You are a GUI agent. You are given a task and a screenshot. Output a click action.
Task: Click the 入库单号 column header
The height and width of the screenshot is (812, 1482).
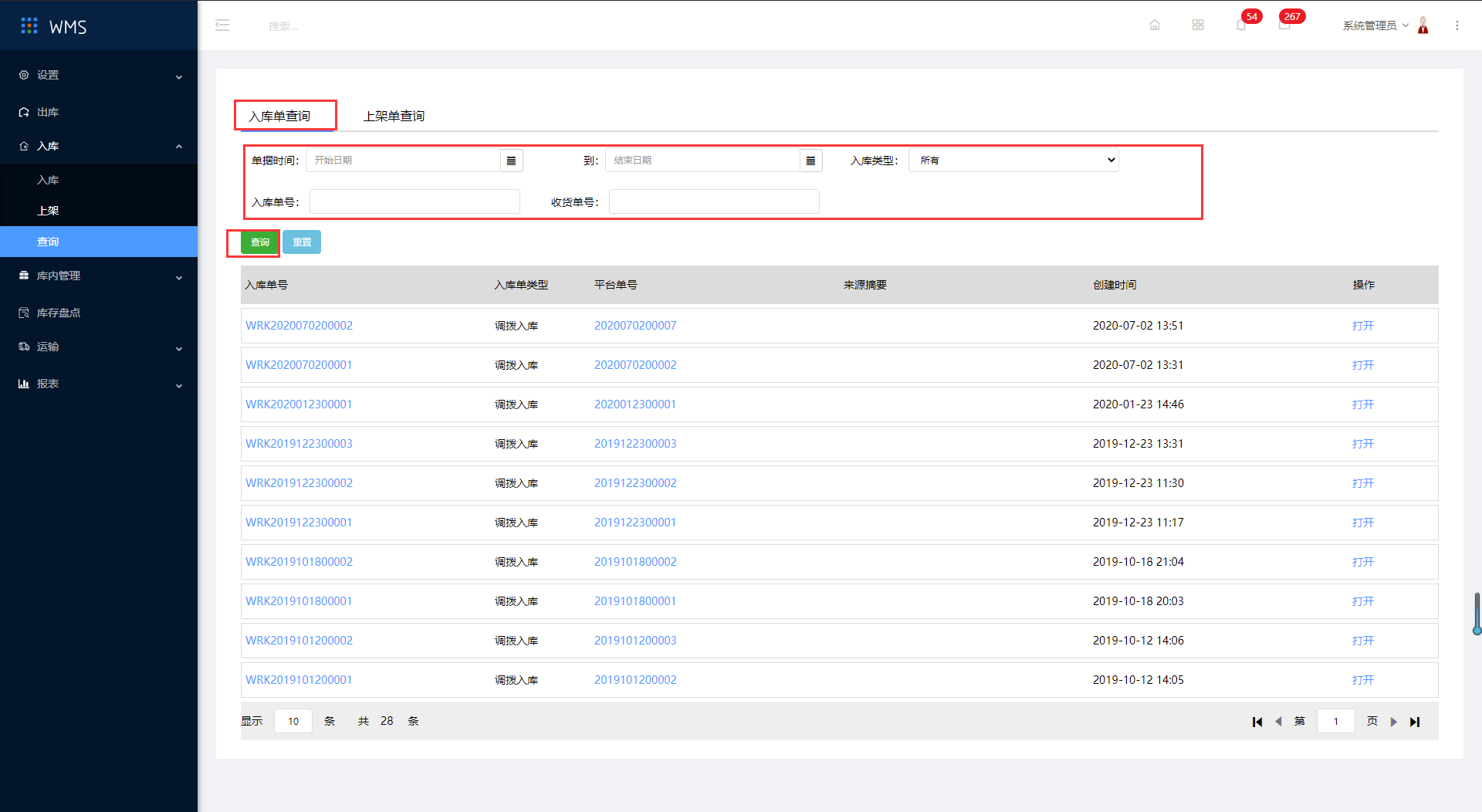266,285
